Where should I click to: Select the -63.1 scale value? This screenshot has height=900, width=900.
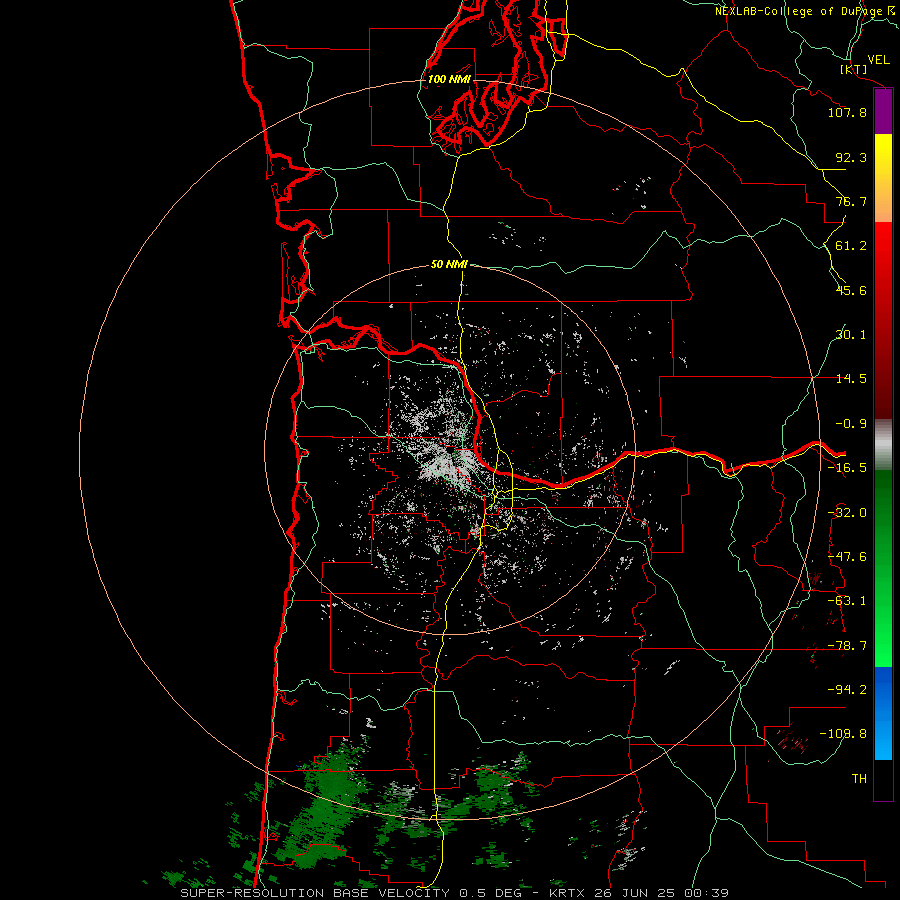847,601
